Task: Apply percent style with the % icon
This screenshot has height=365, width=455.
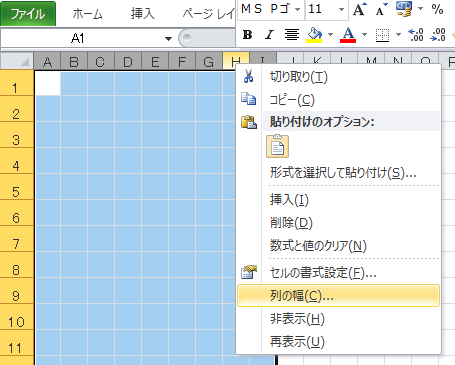Action: [x=437, y=9]
